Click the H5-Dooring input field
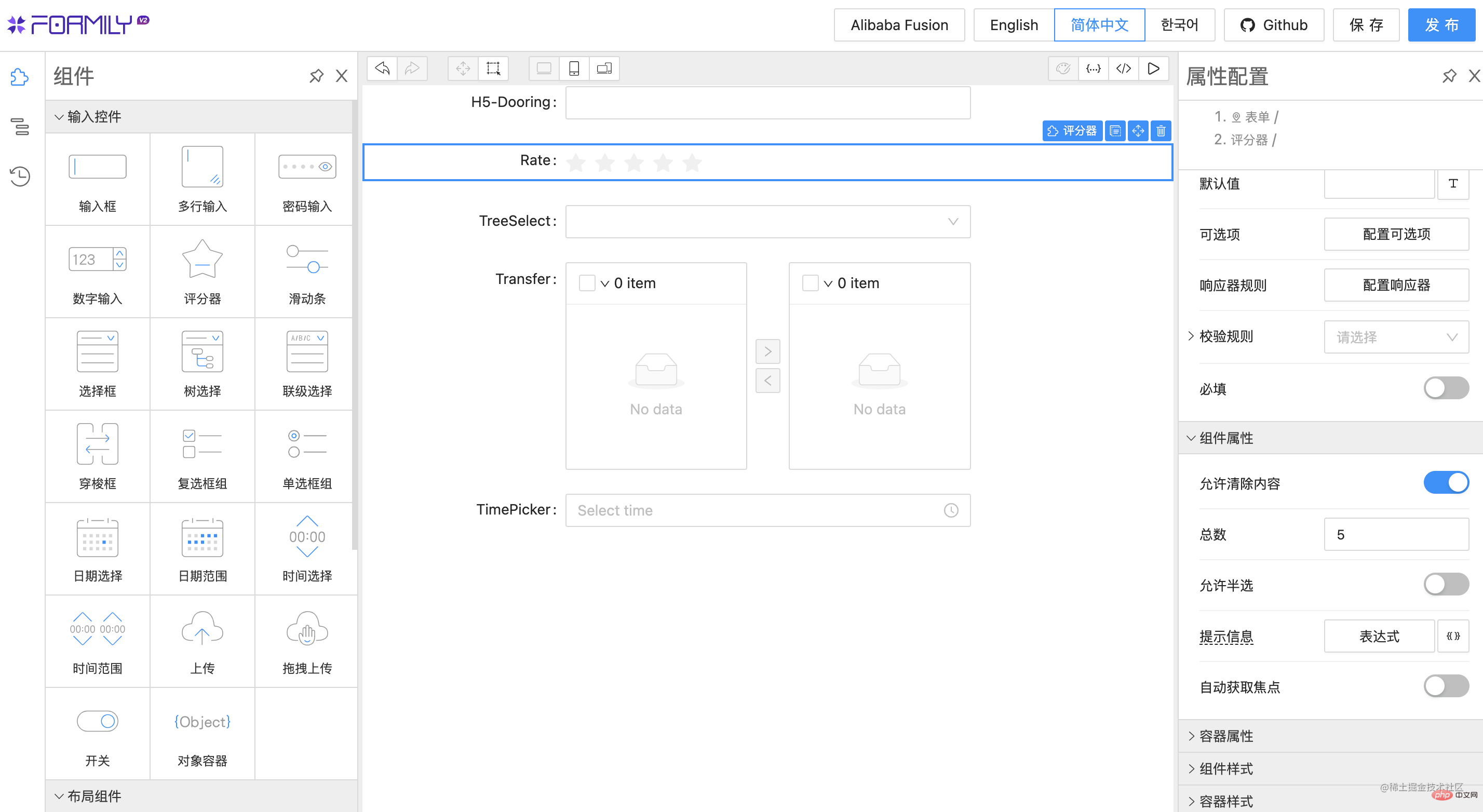 767,103
